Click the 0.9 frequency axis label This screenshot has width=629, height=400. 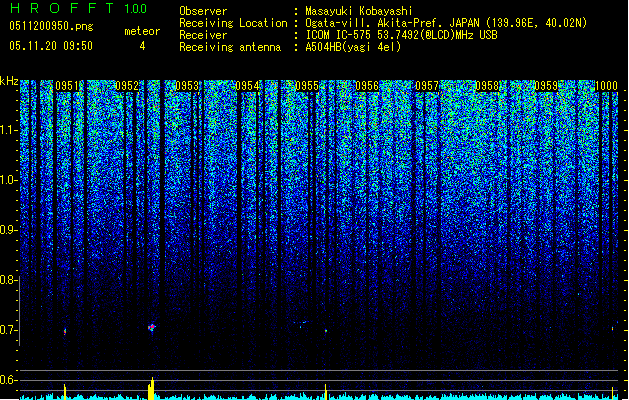pos(8,230)
